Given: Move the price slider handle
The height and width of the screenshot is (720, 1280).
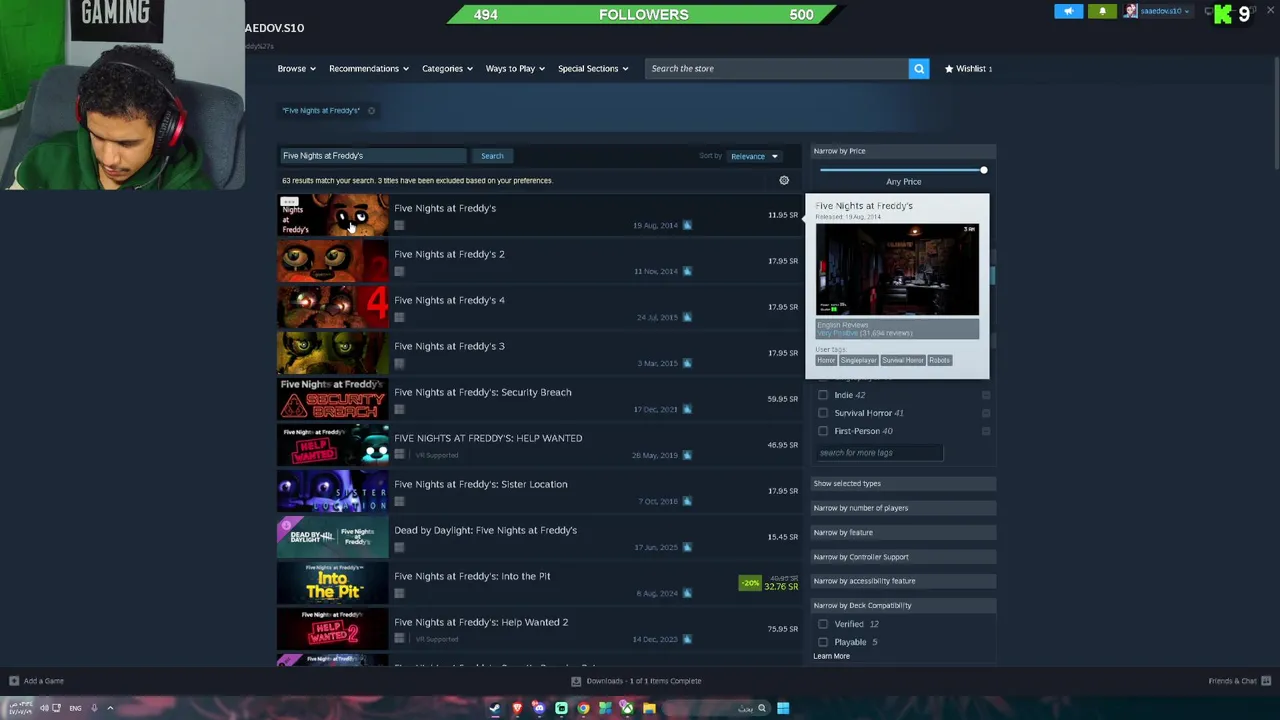Looking at the screenshot, I should coord(984,170).
